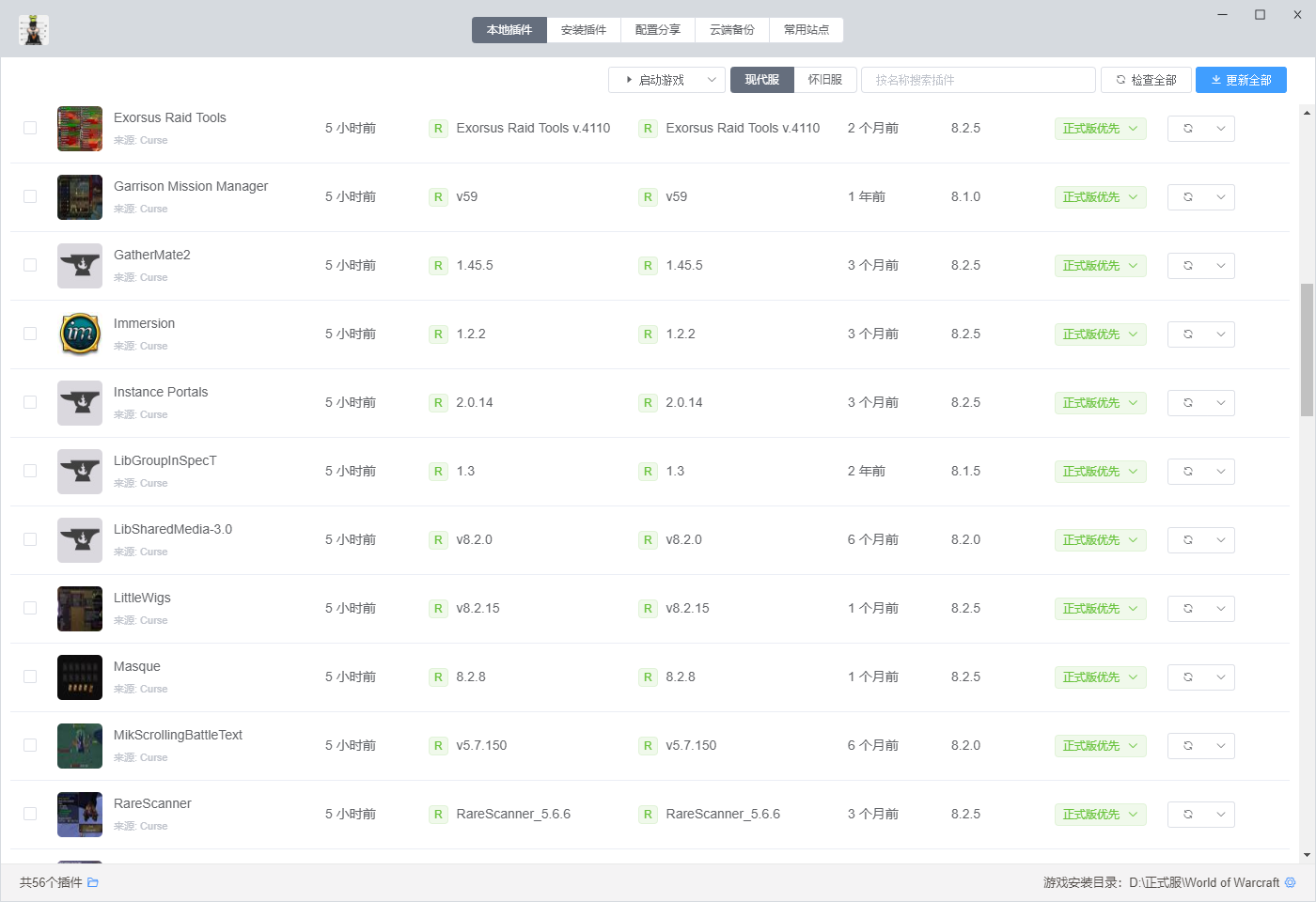Click the RareScanner addon thumbnail
The width and height of the screenshot is (1316, 902).
point(80,815)
